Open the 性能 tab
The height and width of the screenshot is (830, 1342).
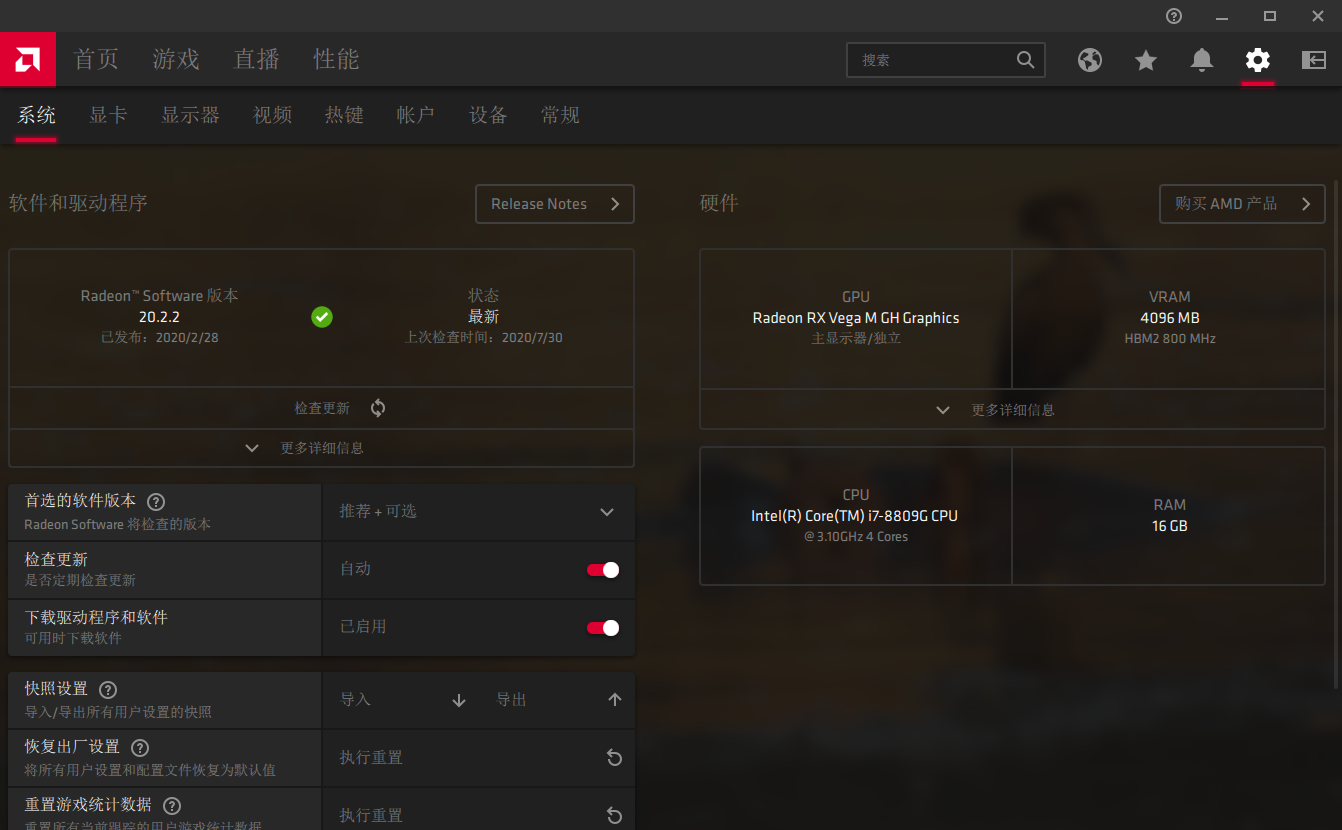pos(336,59)
